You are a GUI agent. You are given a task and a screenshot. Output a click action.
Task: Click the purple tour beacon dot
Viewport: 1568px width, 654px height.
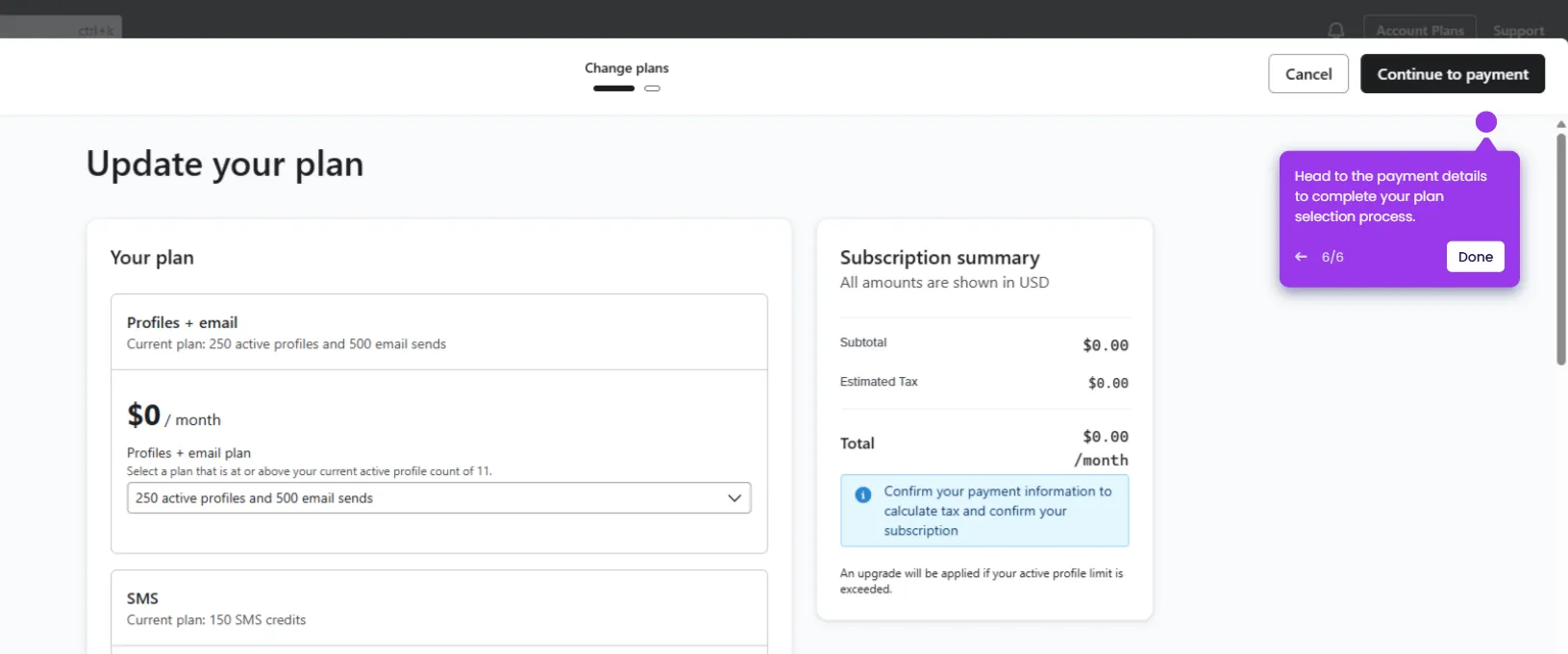click(x=1486, y=122)
